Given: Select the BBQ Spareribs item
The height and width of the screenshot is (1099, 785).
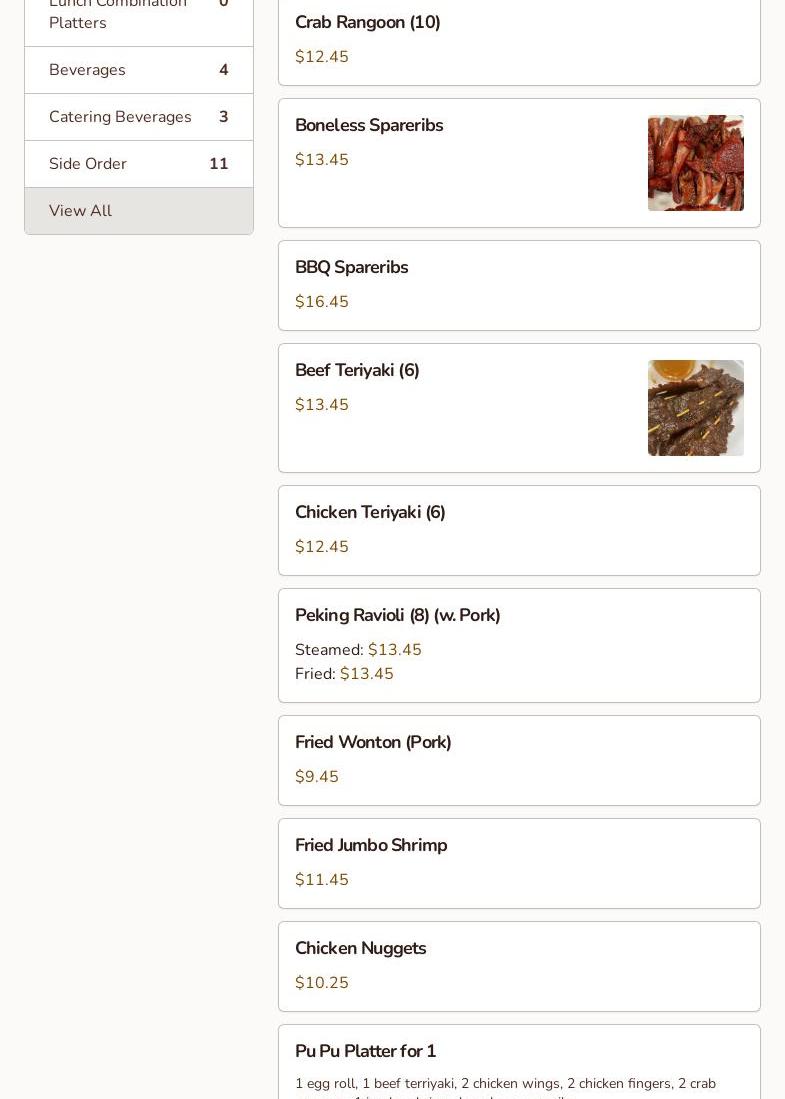Looking at the screenshot, I should pyautogui.click(x=351, y=267).
